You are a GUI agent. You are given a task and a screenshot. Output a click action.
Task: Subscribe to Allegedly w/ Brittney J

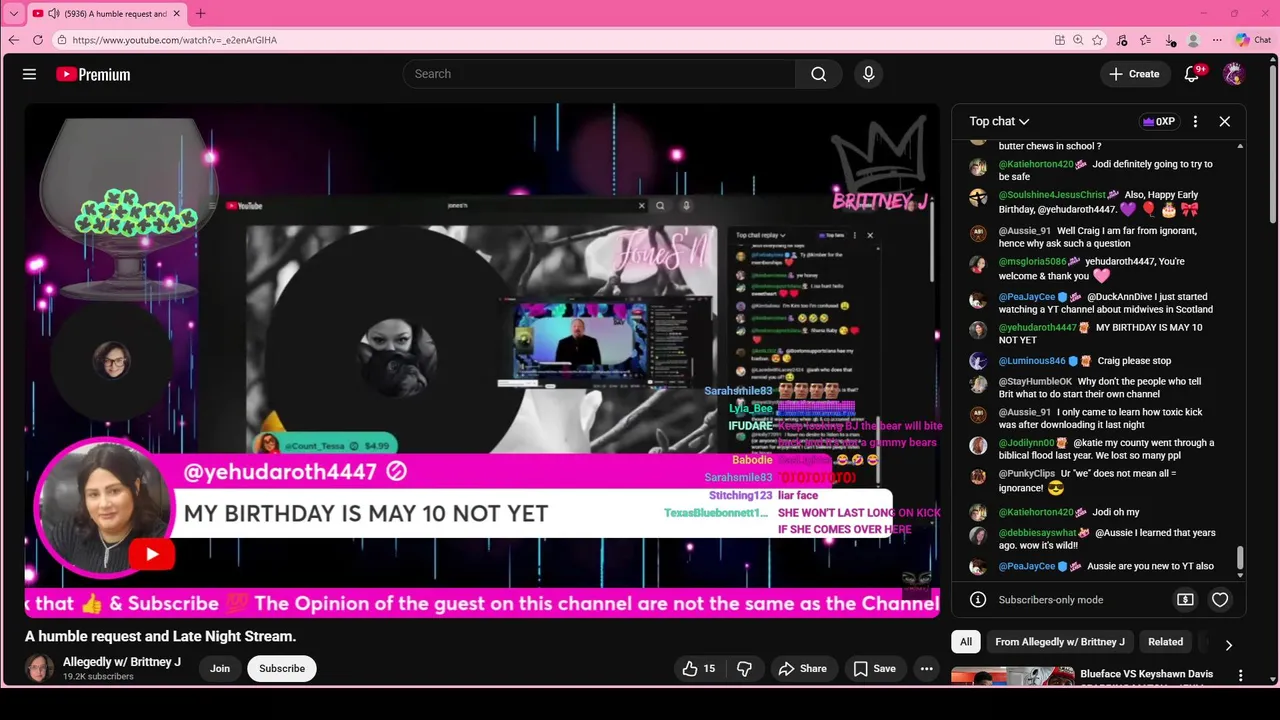[282, 668]
